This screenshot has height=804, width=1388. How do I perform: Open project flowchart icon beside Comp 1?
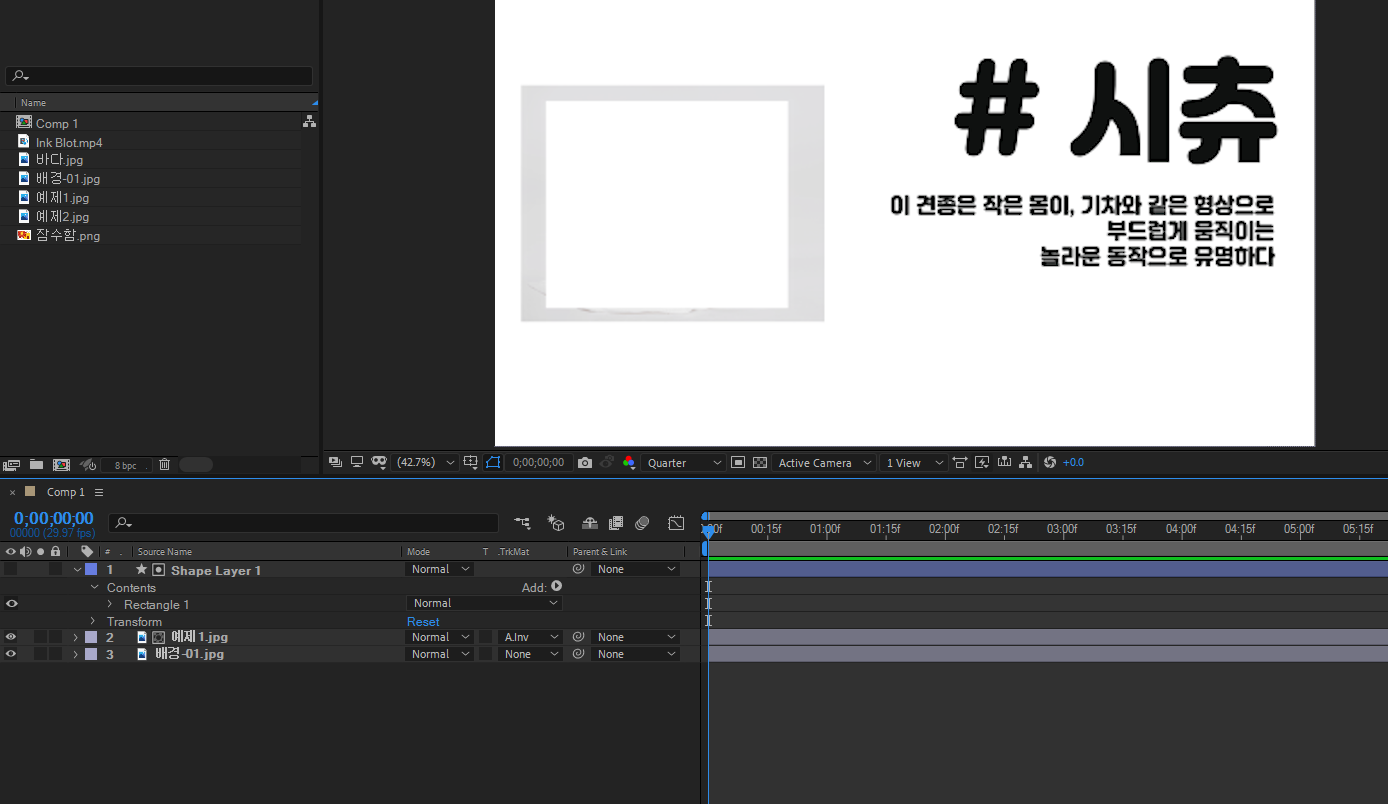309,121
